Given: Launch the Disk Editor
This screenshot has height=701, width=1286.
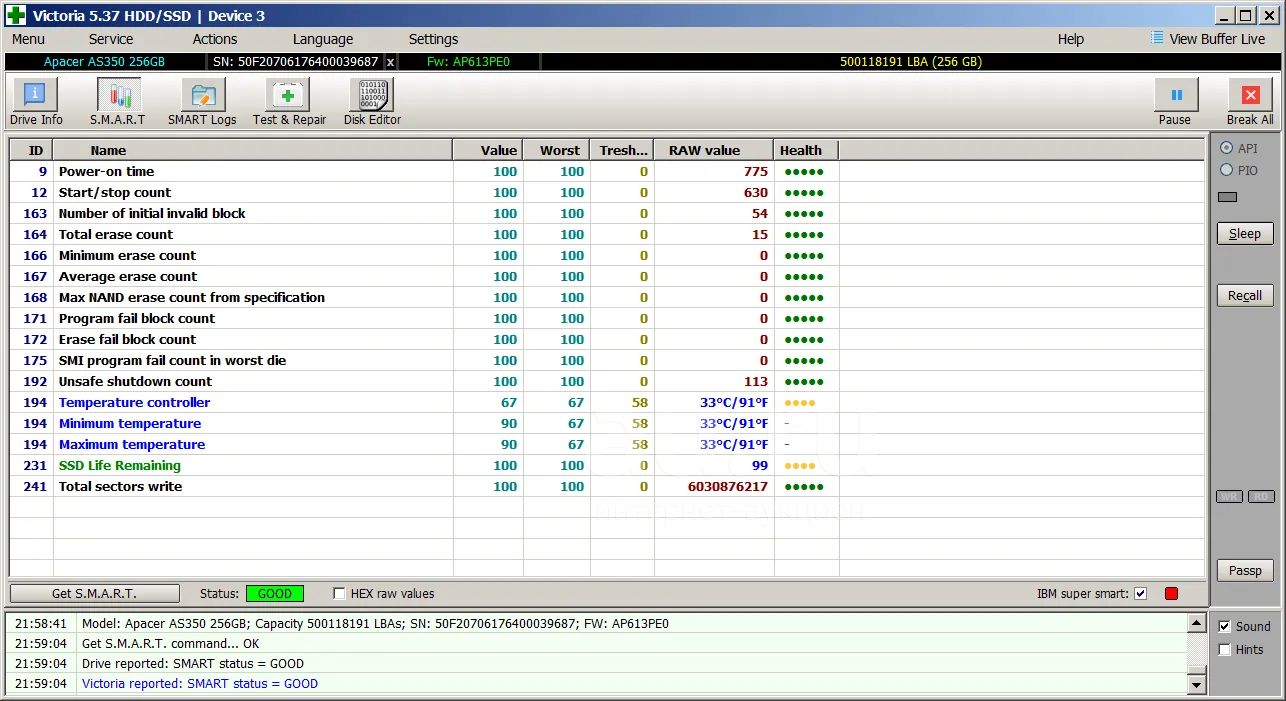Looking at the screenshot, I should 372,103.
